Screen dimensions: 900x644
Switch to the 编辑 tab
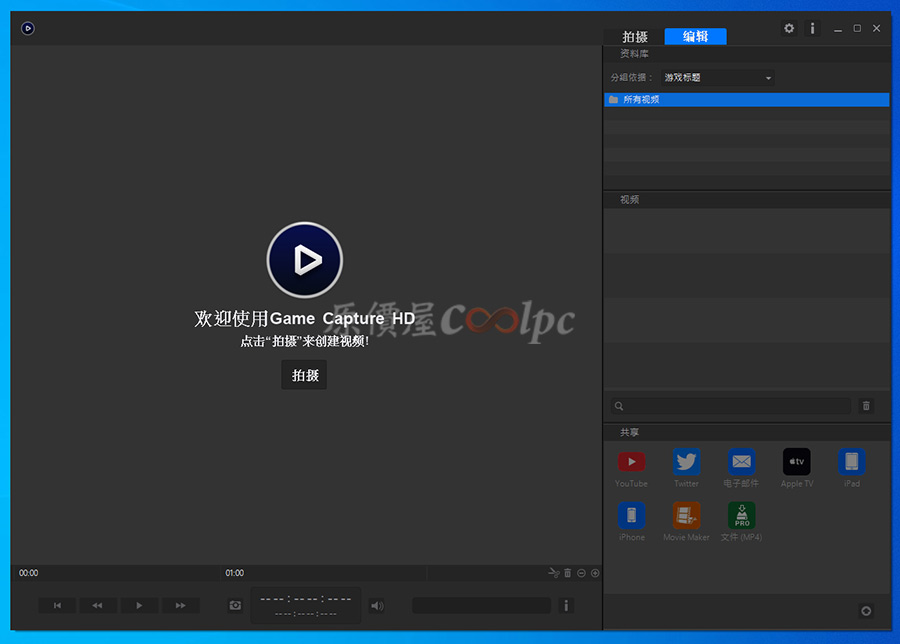(x=696, y=37)
